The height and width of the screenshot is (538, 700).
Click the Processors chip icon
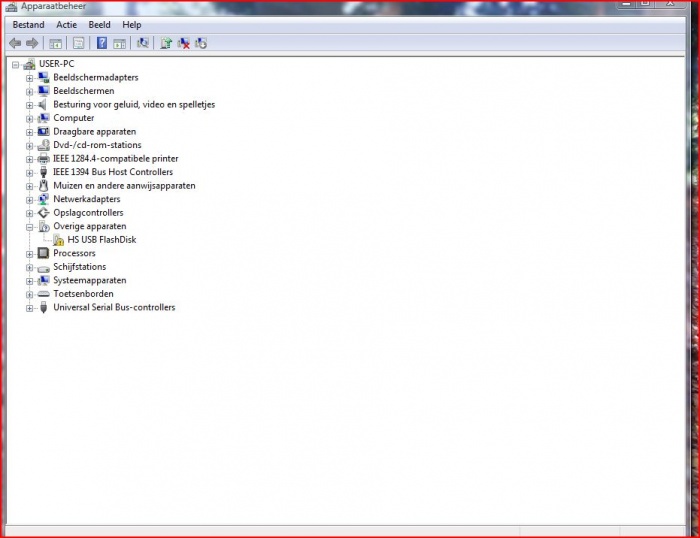[43, 253]
